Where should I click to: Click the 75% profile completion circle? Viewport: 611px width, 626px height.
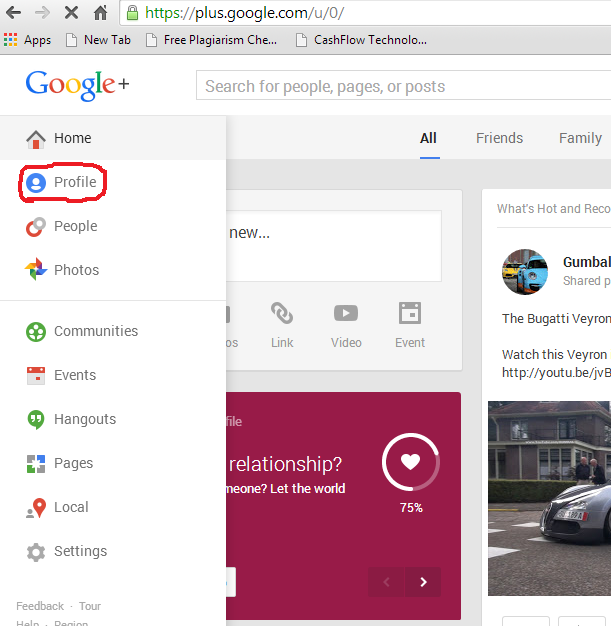coord(410,462)
